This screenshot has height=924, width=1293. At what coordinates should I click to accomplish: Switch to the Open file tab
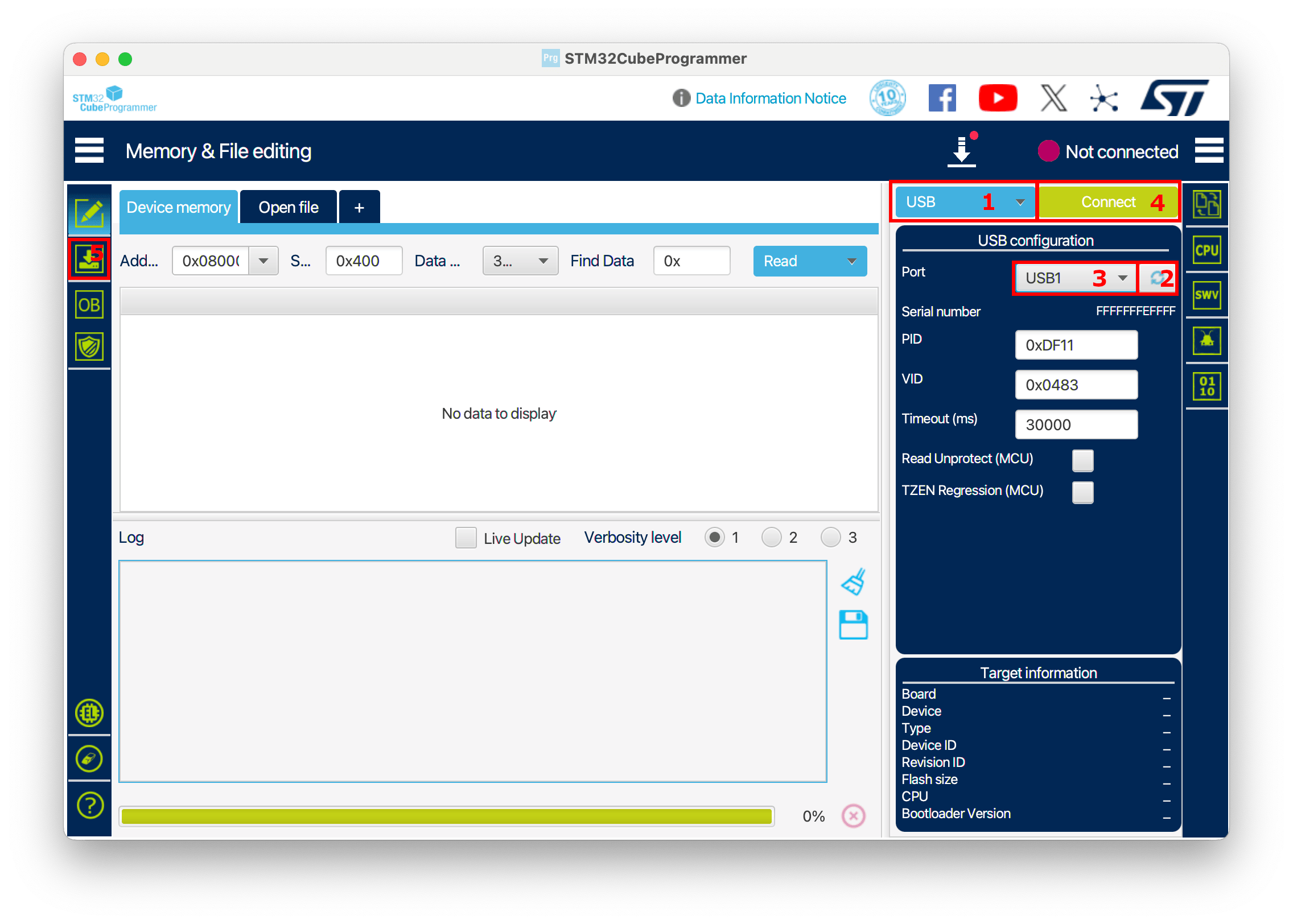(x=289, y=207)
